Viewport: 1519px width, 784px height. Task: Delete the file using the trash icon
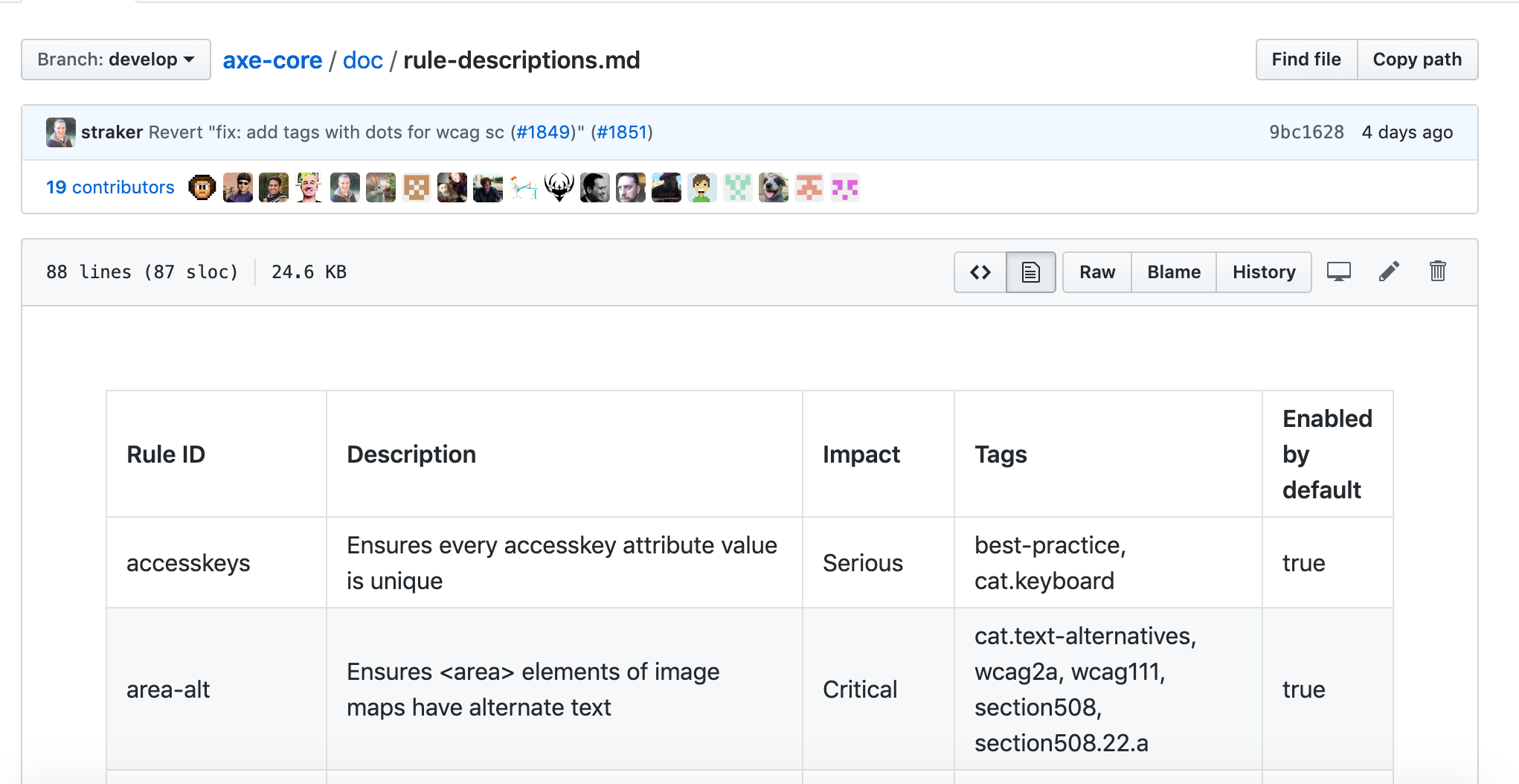tap(1437, 271)
